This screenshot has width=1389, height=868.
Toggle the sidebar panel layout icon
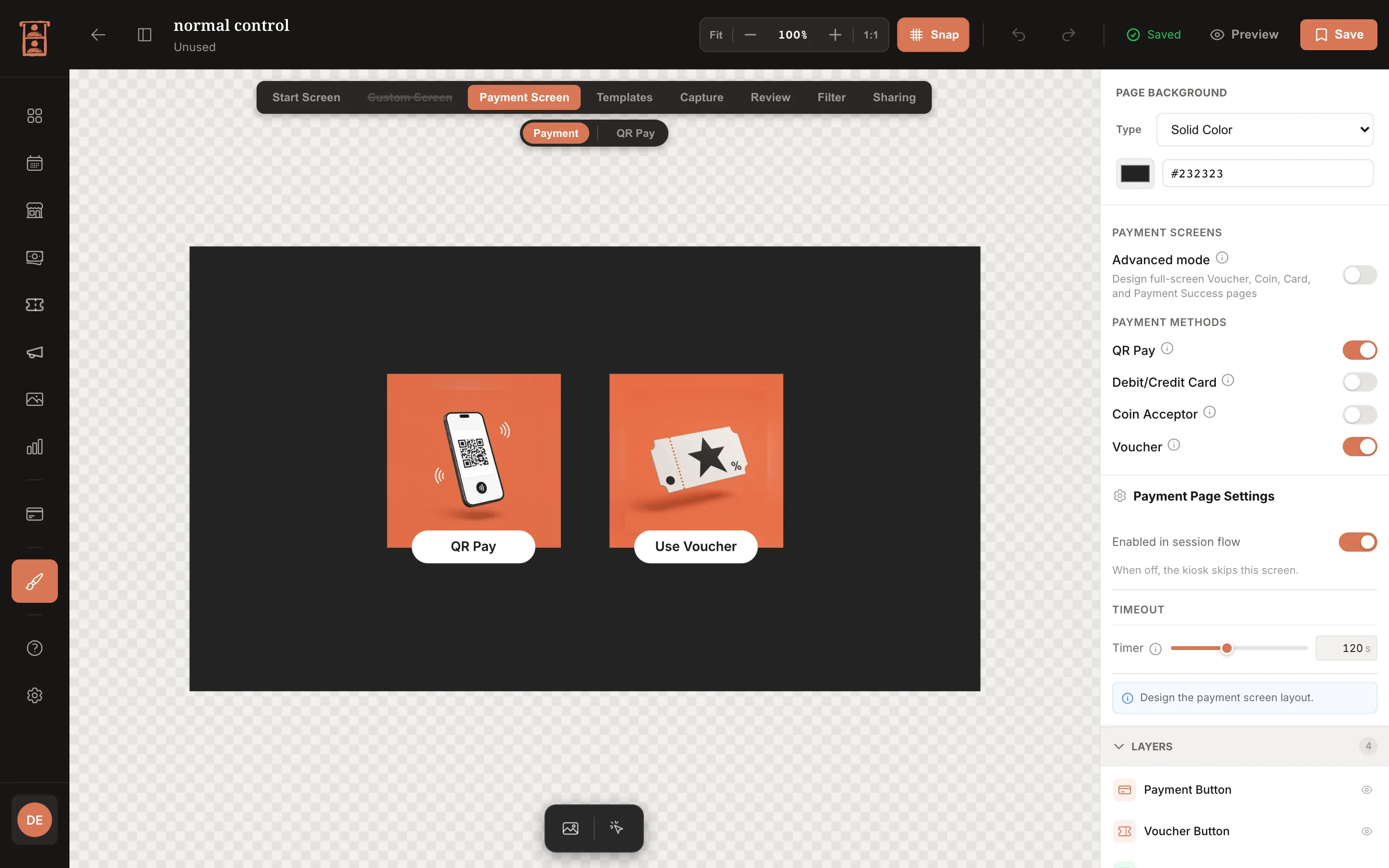coord(145,35)
